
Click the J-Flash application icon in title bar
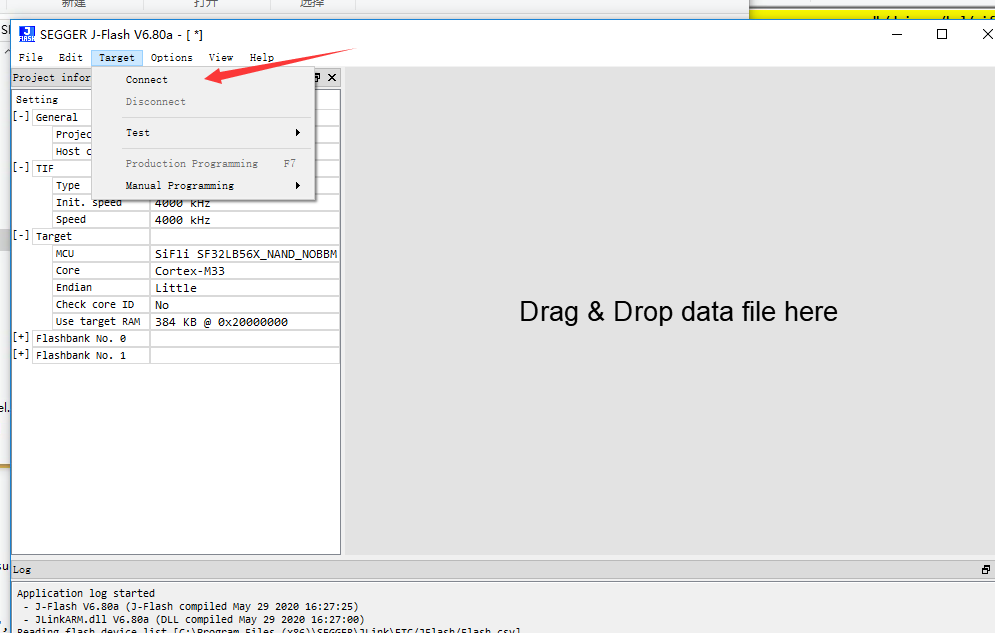[x=27, y=34]
